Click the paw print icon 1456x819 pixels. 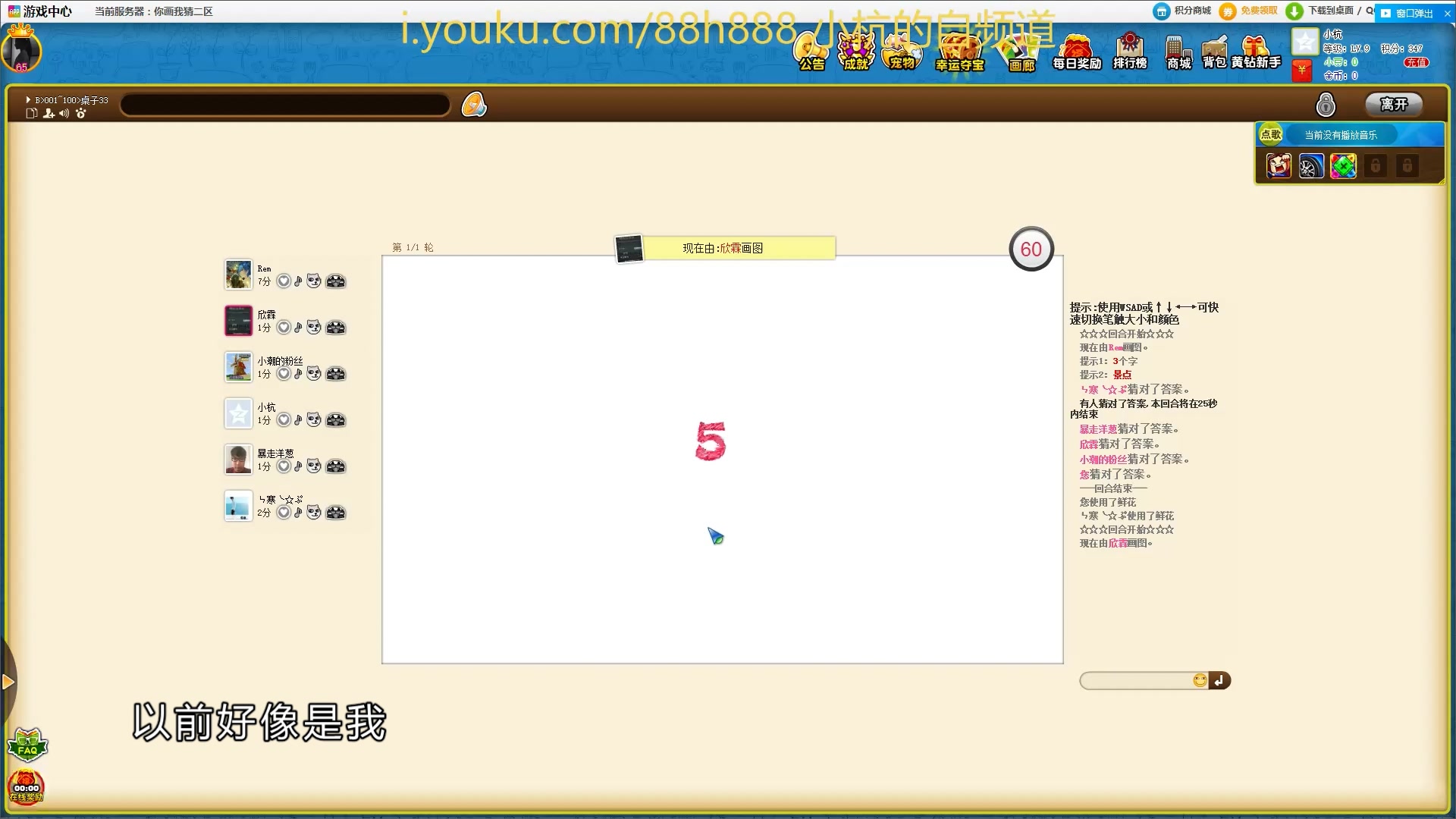80,113
